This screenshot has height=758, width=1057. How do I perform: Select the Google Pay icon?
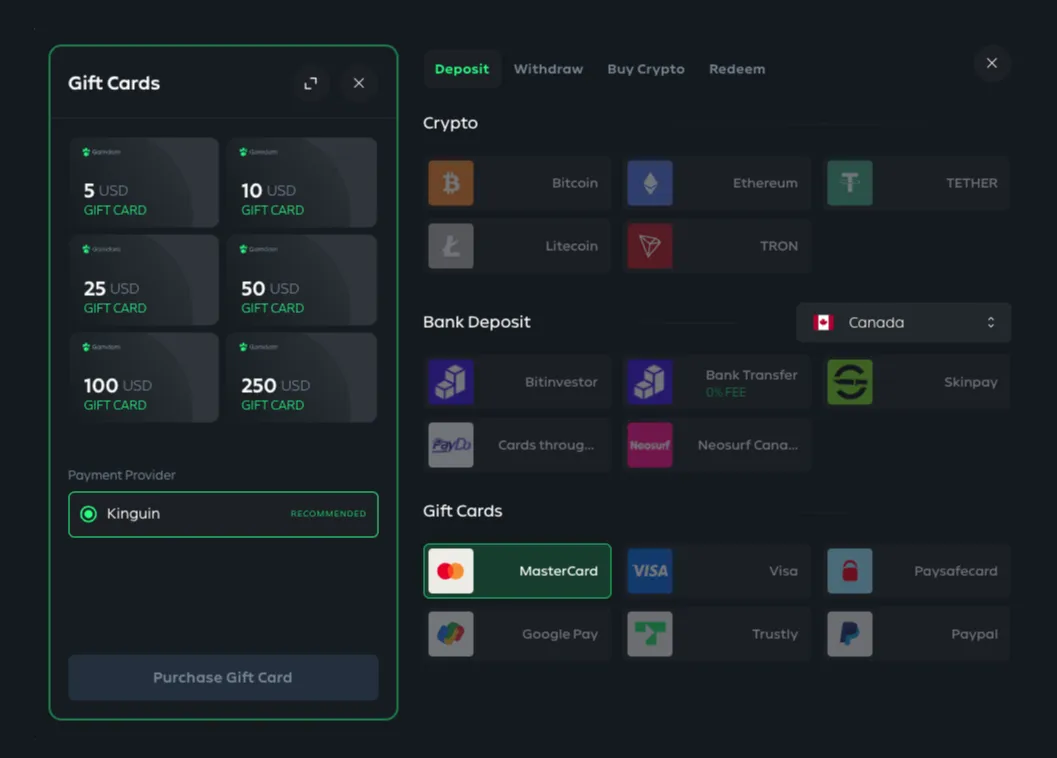(x=451, y=634)
